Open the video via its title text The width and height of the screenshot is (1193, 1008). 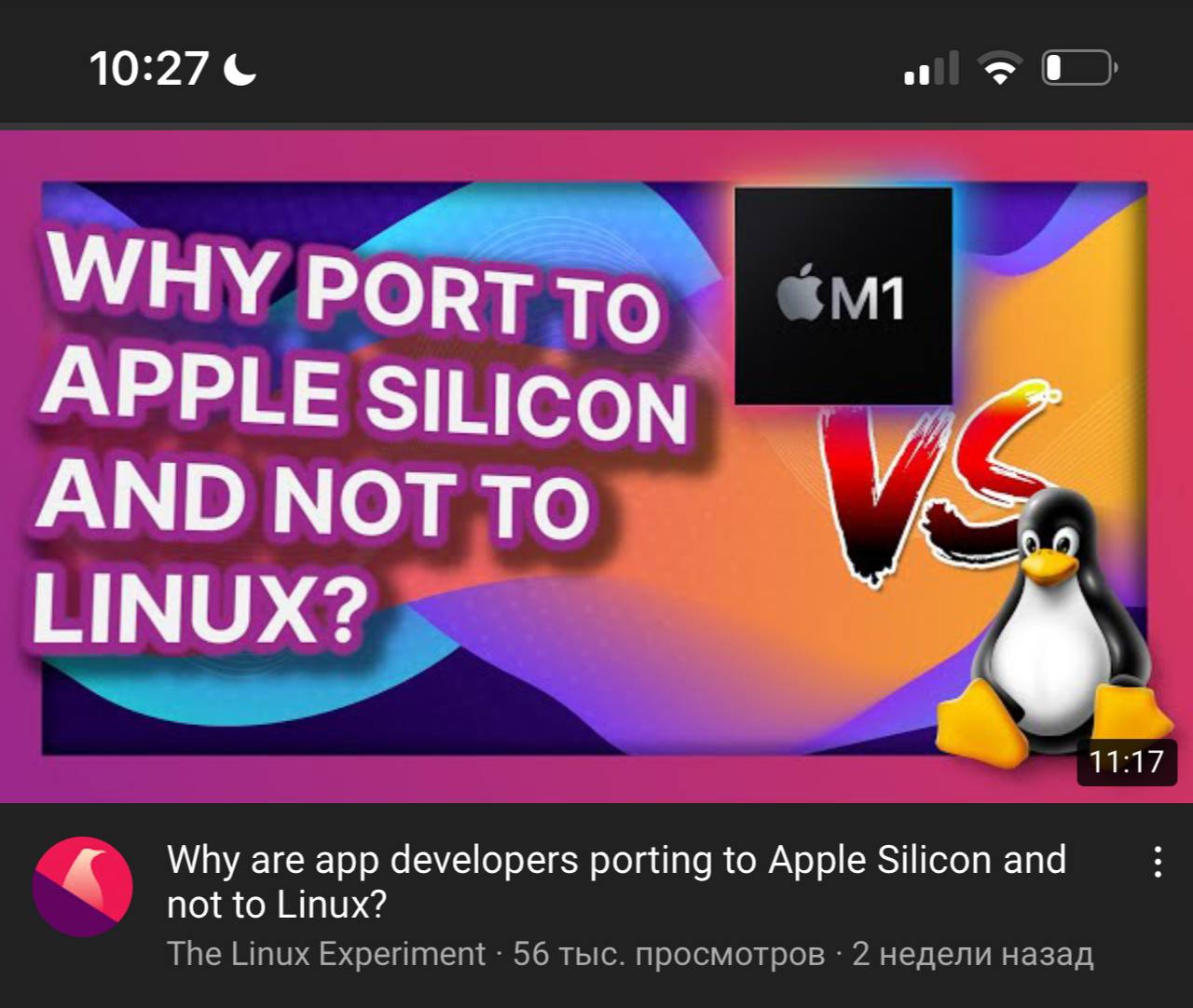pyautogui.click(x=616, y=881)
